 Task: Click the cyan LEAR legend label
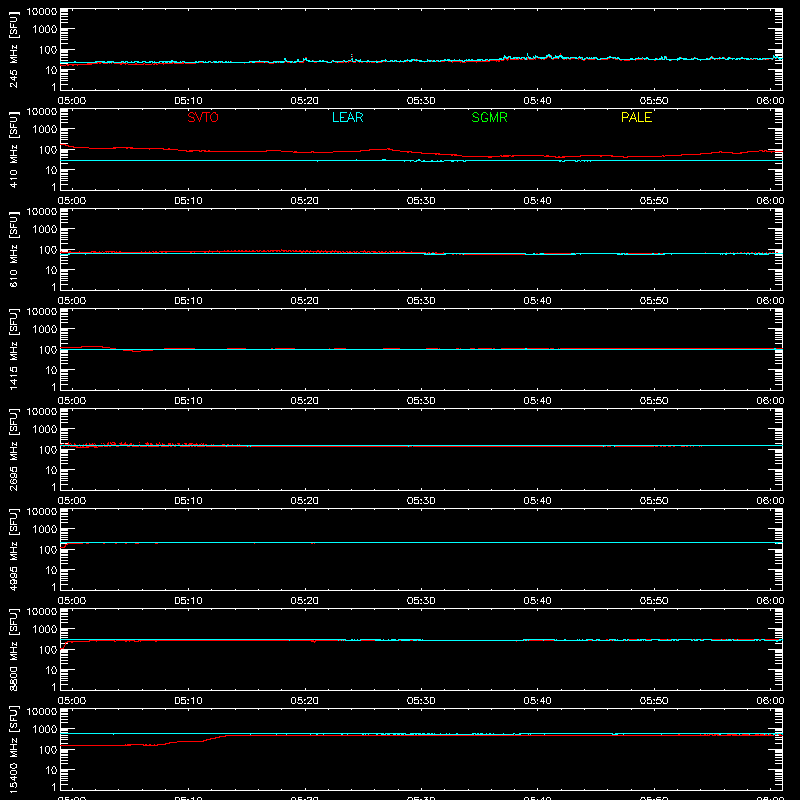(x=347, y=117)
